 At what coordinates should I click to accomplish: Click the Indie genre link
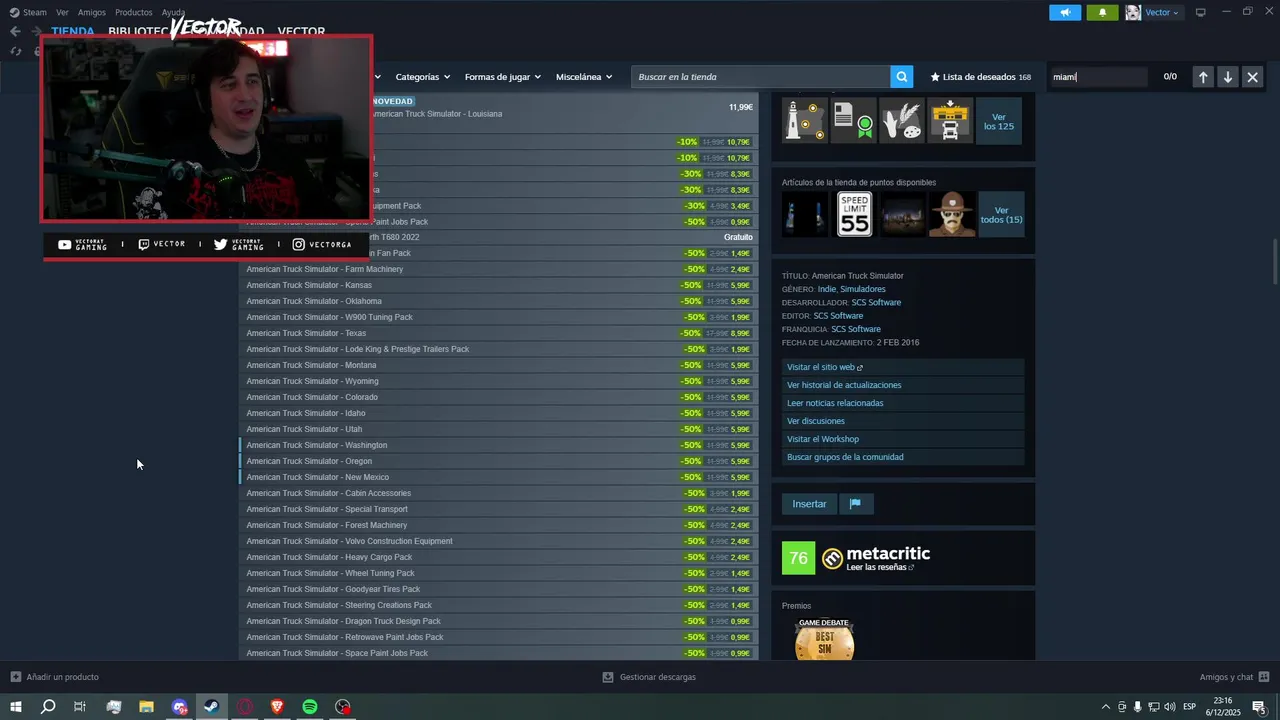click(826, 289)
